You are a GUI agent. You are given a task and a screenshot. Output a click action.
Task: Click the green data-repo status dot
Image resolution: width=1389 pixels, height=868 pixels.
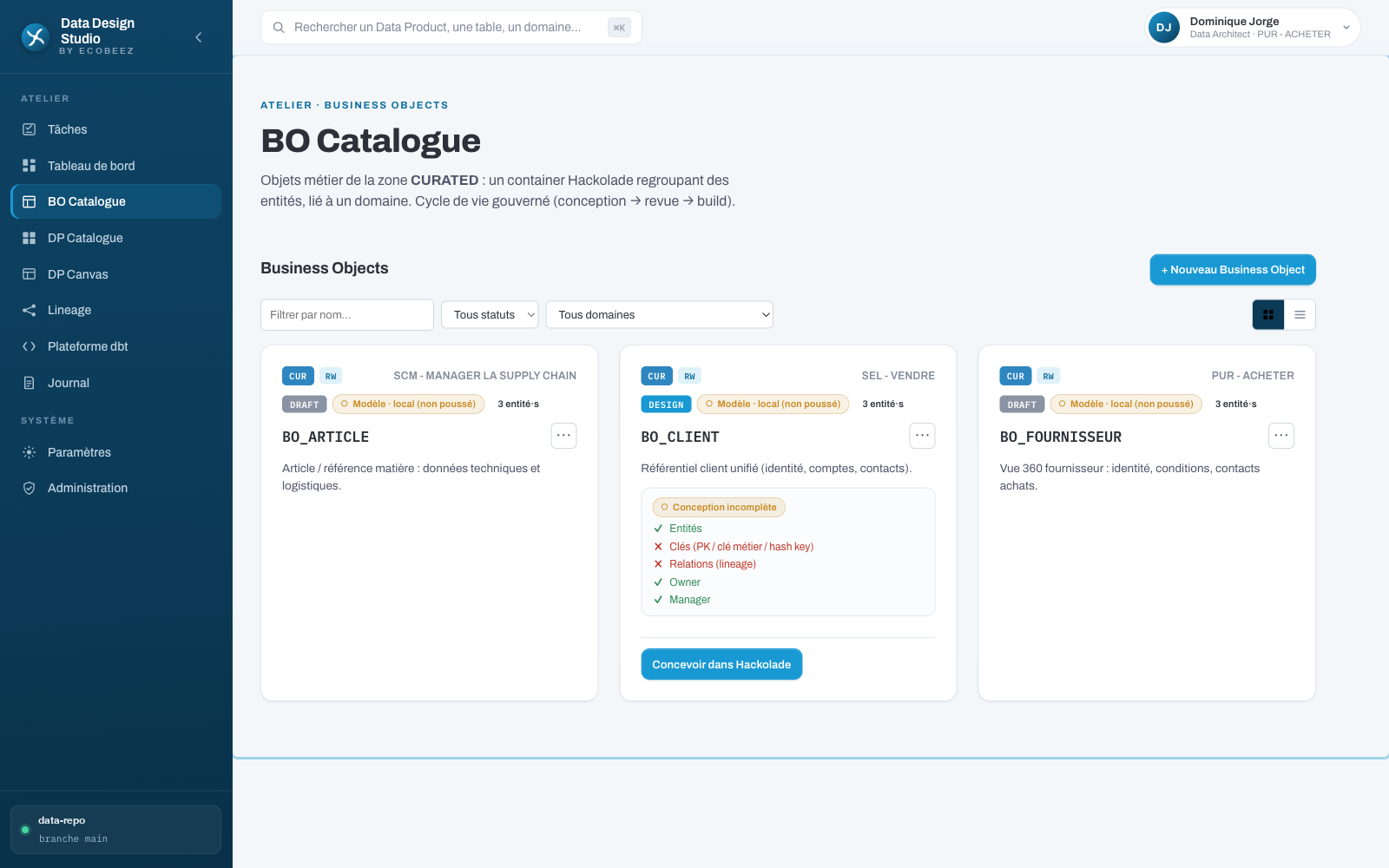pyautogui.click(x=25, y=830)
